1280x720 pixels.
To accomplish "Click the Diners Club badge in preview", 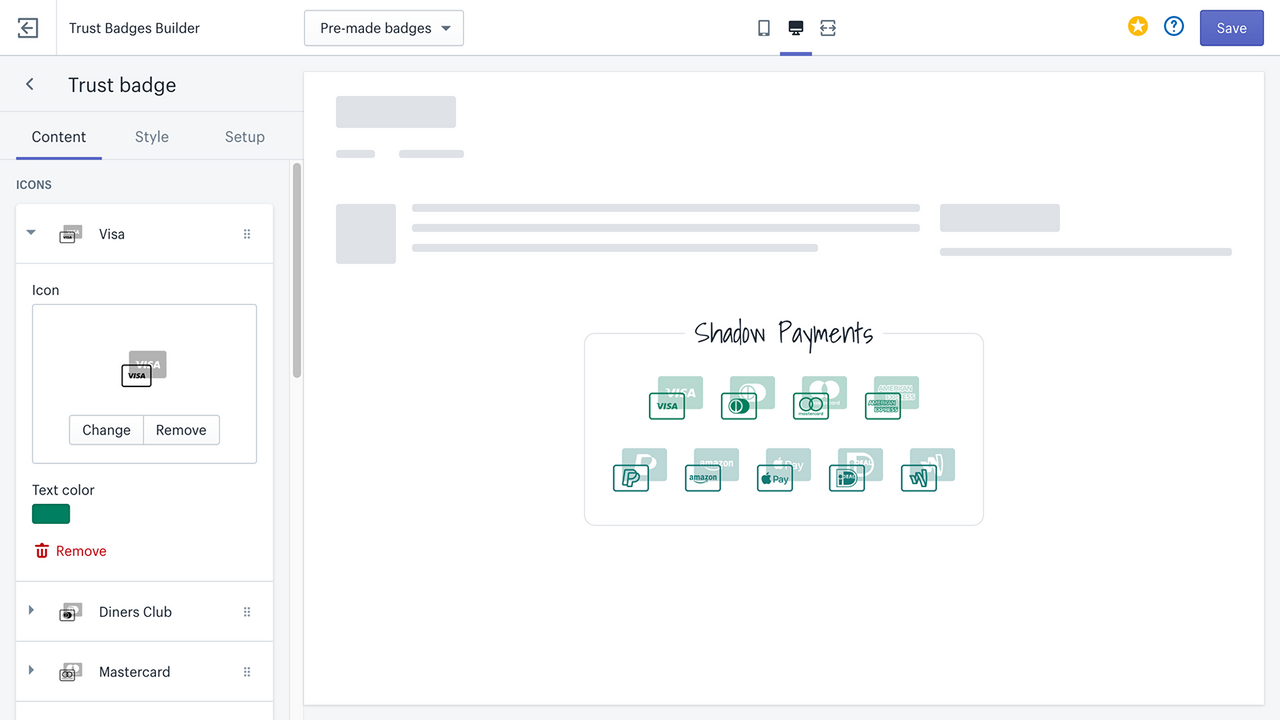I will pyautogui.click(x=748, y=398).
